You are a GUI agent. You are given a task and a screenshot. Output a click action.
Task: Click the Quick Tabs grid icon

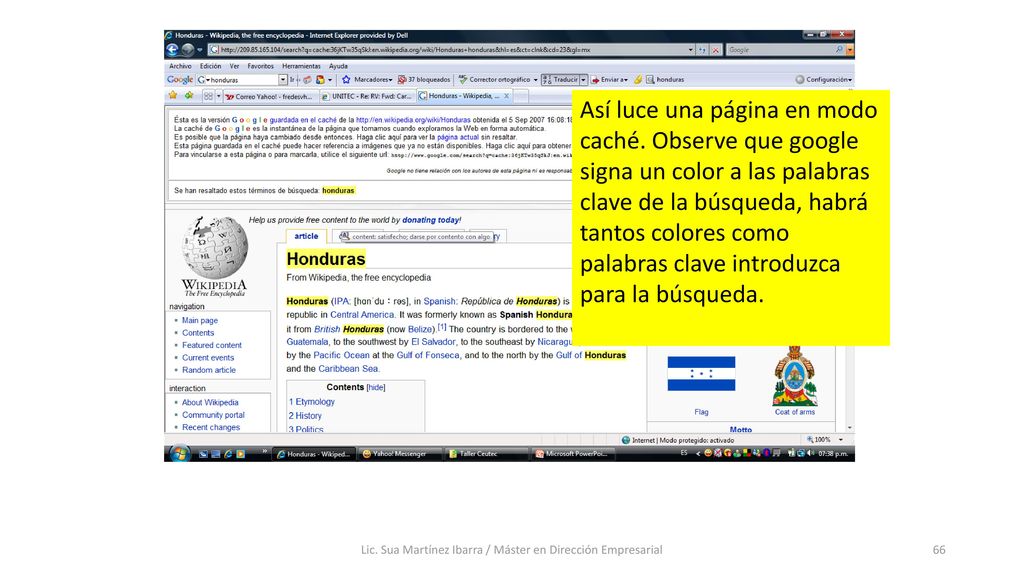(x=208, y=96)
